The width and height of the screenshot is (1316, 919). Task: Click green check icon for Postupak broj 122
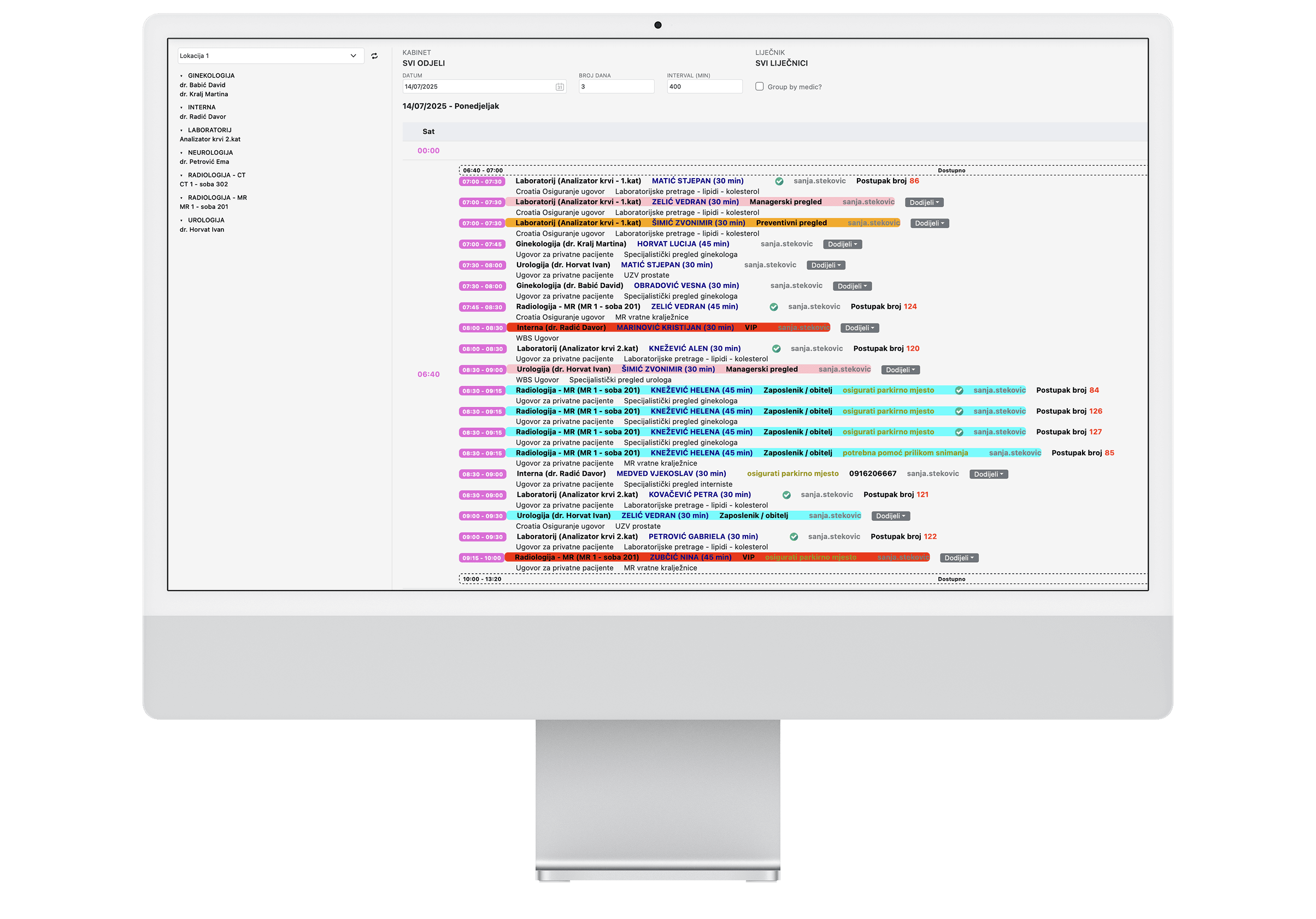tap(794, 537)
